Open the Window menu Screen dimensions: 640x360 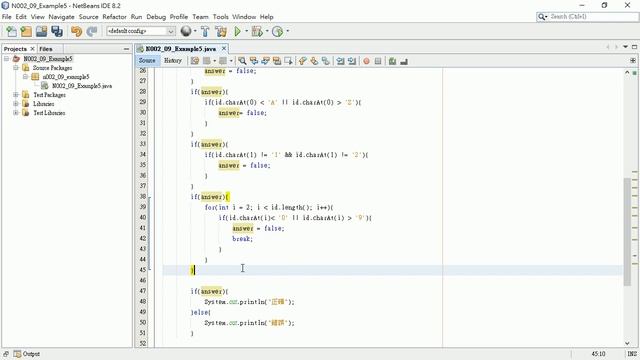[244, 17]
